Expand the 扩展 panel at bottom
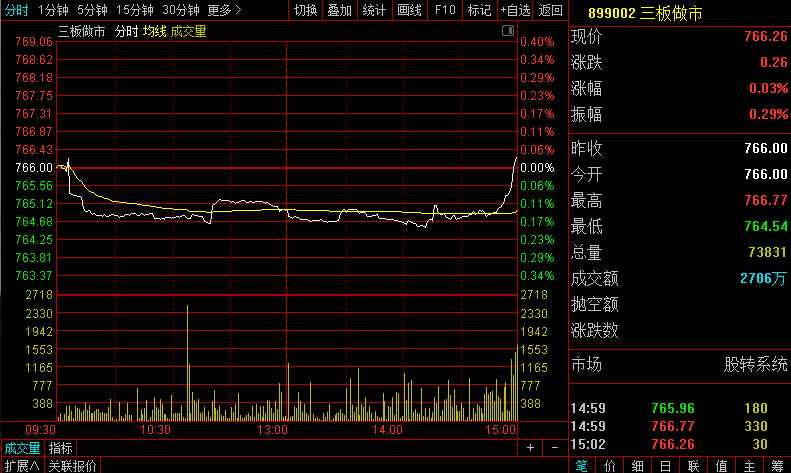The width and height of the screenshot is (791, 473). coord(21,465)
